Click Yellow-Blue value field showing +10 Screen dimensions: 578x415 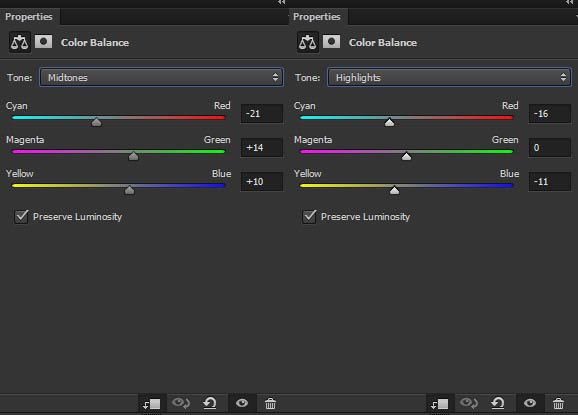click(262, 181)
